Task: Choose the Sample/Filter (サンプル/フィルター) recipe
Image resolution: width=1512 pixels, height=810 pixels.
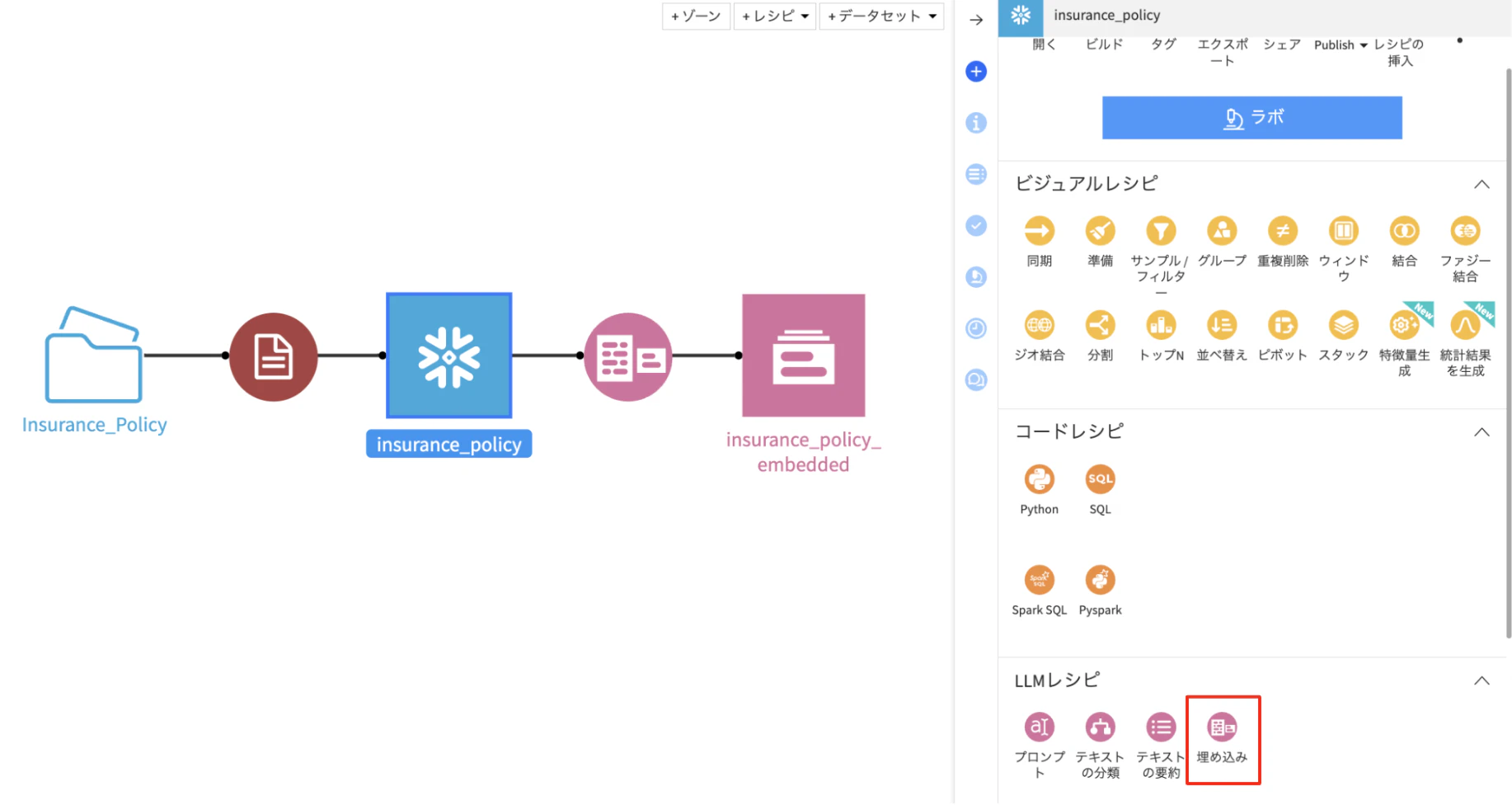Action: (1161, 231)
